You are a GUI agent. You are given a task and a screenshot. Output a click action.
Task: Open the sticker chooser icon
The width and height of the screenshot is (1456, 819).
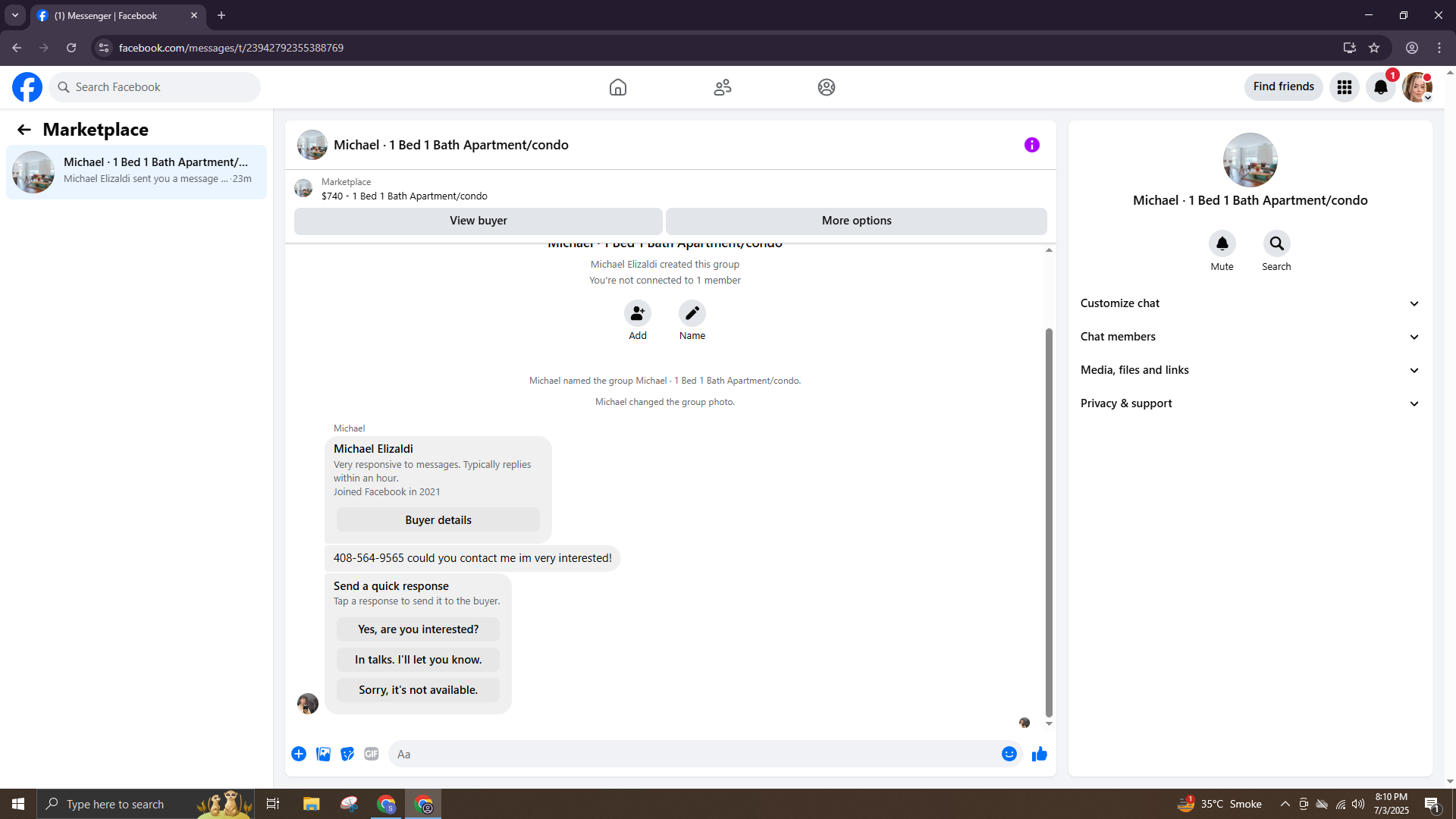coord(347,754)
